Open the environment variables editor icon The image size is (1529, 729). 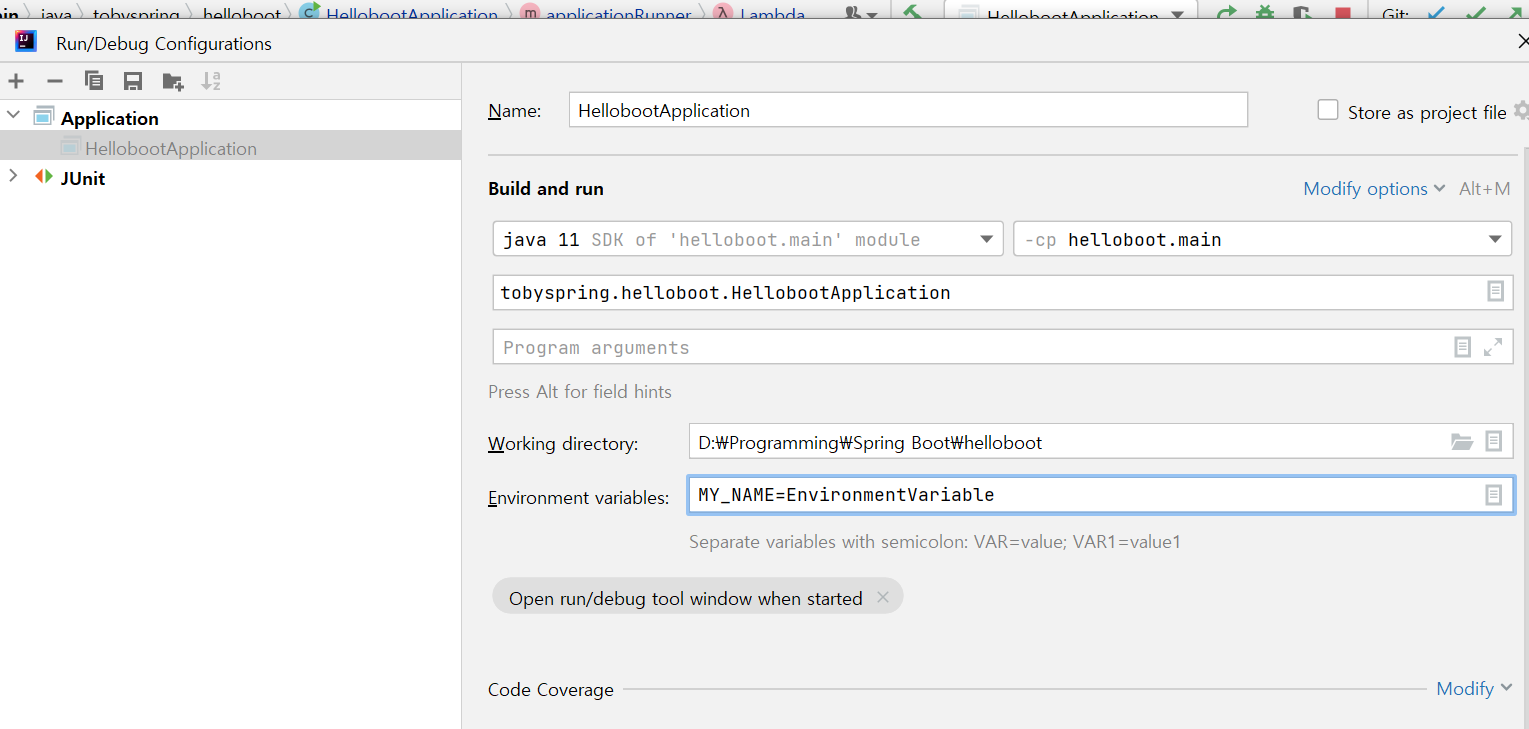pos(1494,494)
